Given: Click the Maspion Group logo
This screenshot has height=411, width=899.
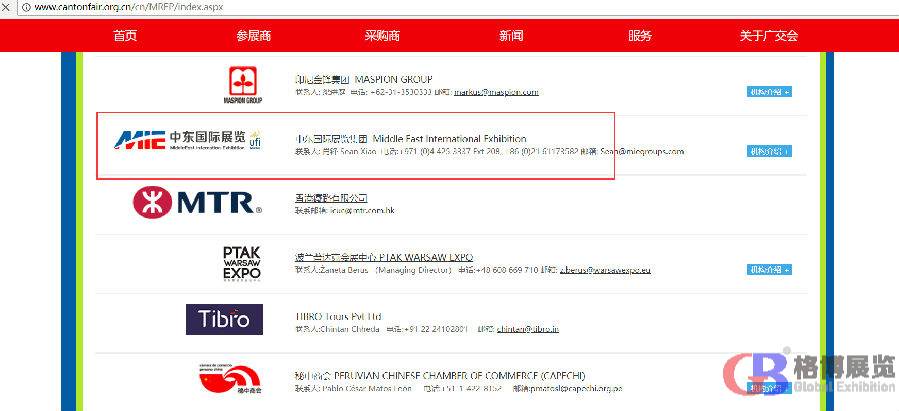Looking at the screenshot, I should pyautogui.click(x=242, y=85).
